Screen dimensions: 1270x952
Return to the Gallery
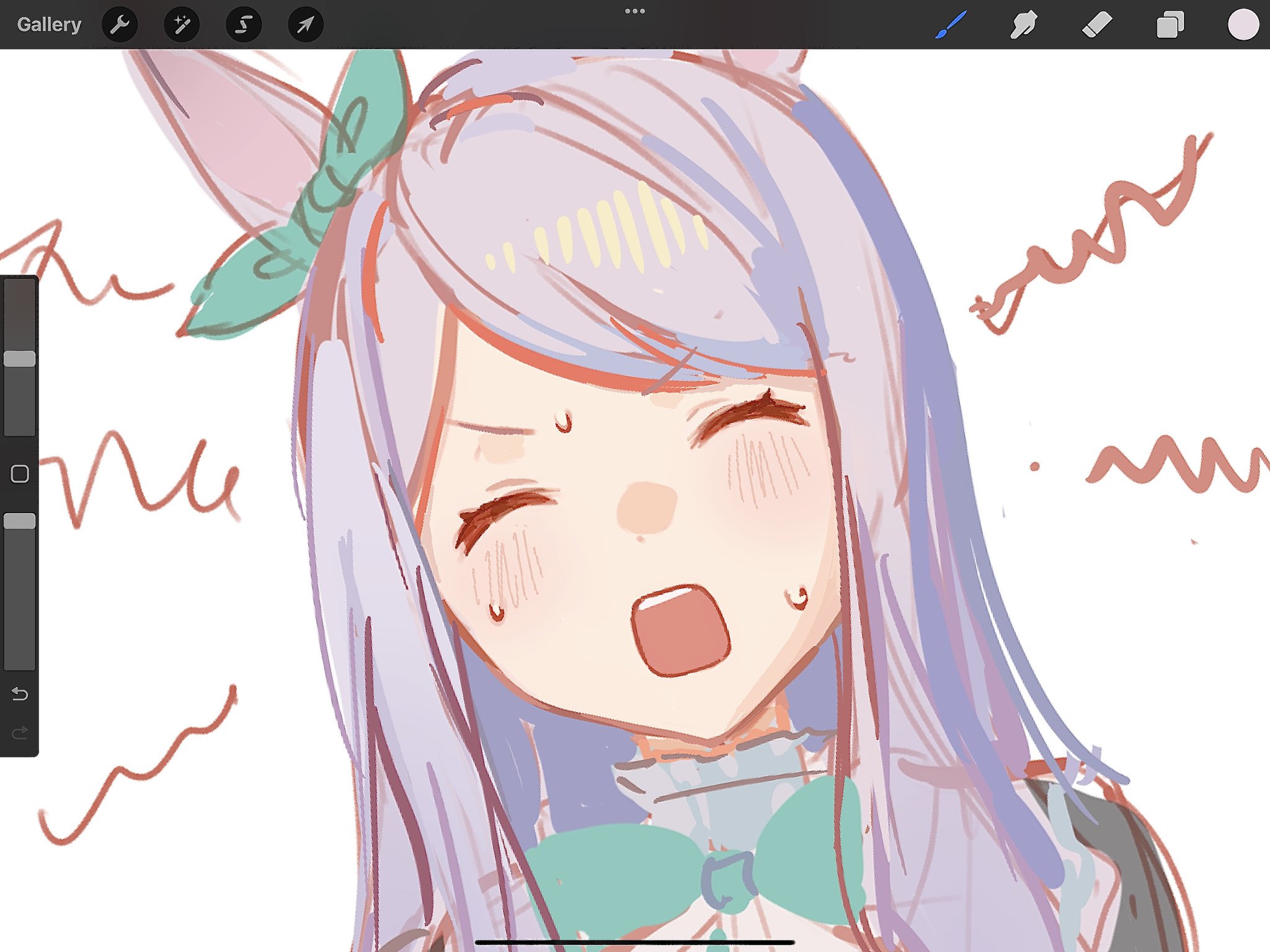pos(49,25)
